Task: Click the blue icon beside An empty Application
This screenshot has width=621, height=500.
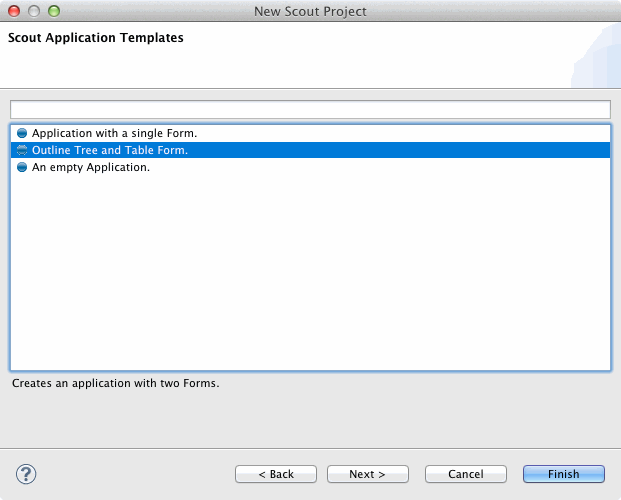Action: pyautogui.click(x=22, y=168)
